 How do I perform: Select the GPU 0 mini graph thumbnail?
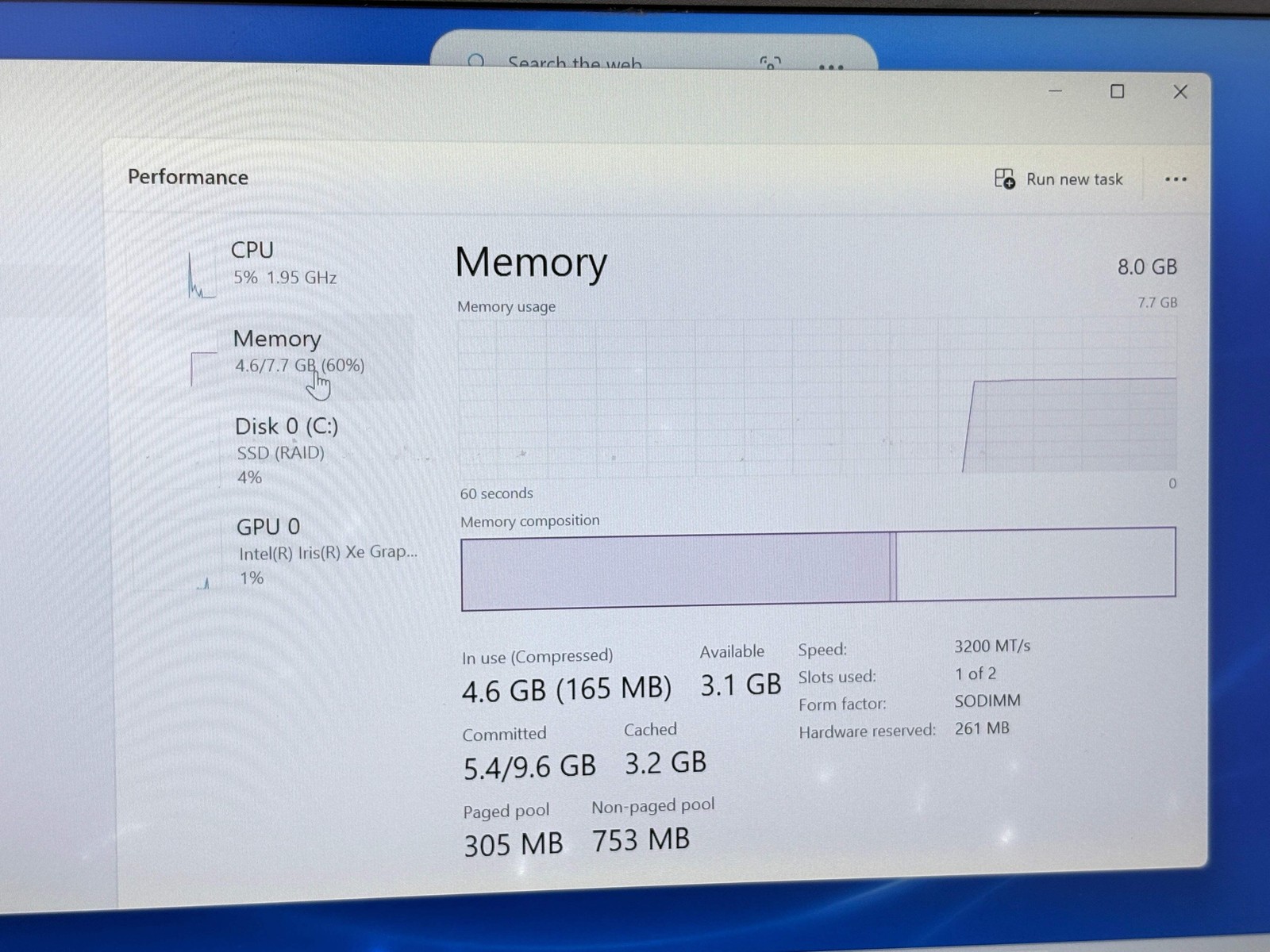pyautogui.click(x=203, y=582)
